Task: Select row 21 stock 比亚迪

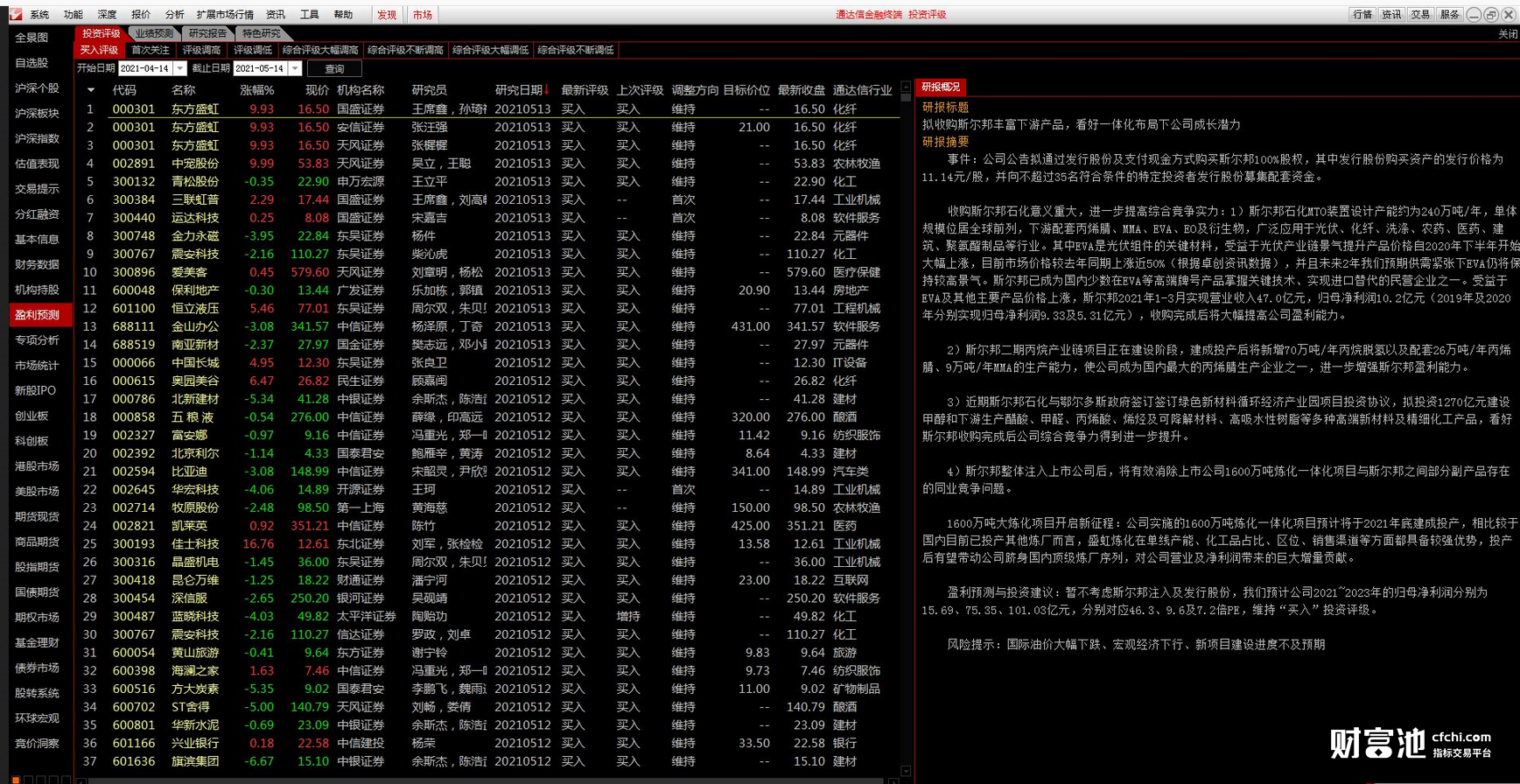Action: pyautogui.click(x=190, y=472)
